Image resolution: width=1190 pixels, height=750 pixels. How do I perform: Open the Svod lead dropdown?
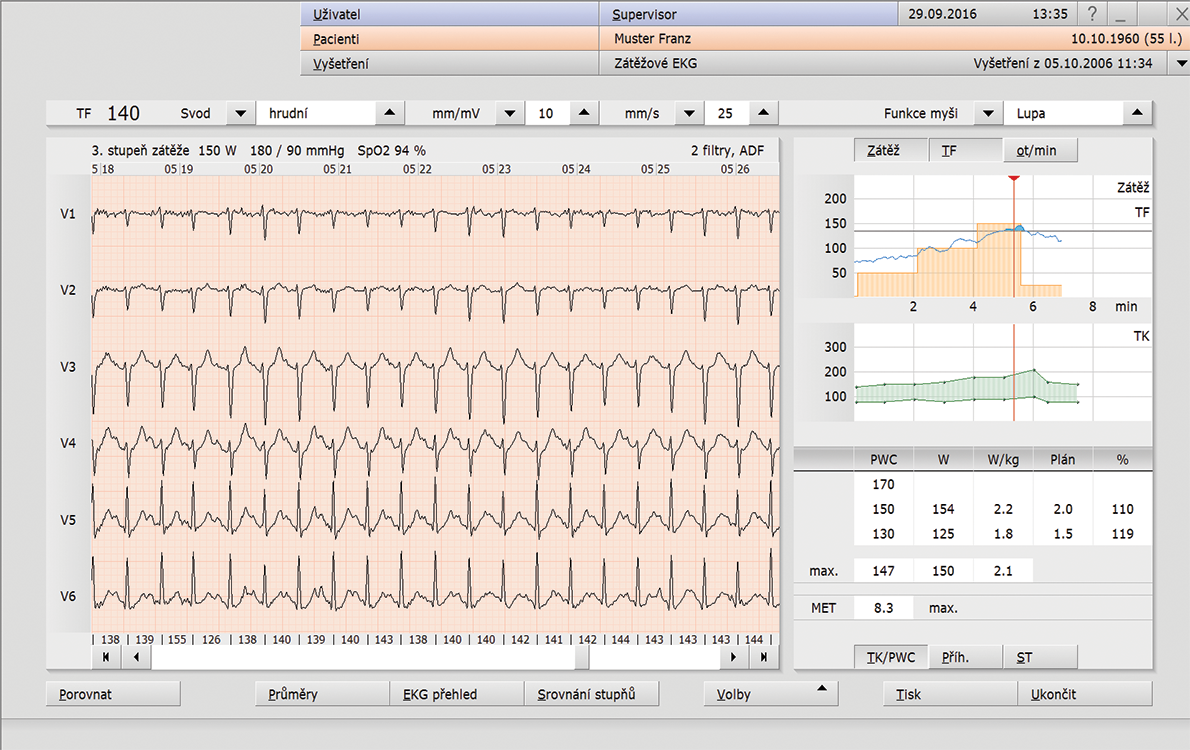[240, 113]
